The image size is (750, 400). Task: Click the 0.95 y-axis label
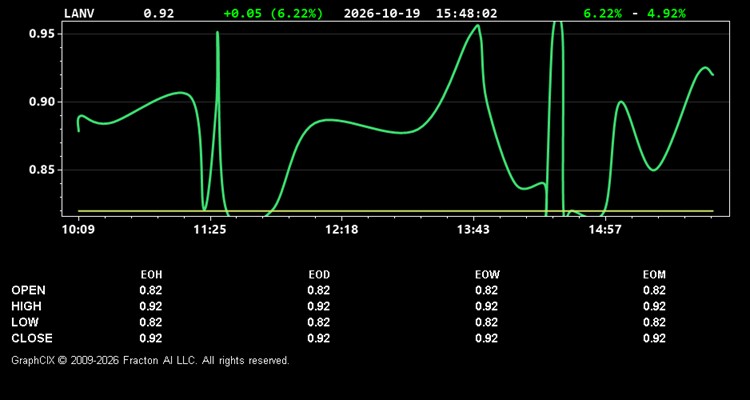point(43,34)
